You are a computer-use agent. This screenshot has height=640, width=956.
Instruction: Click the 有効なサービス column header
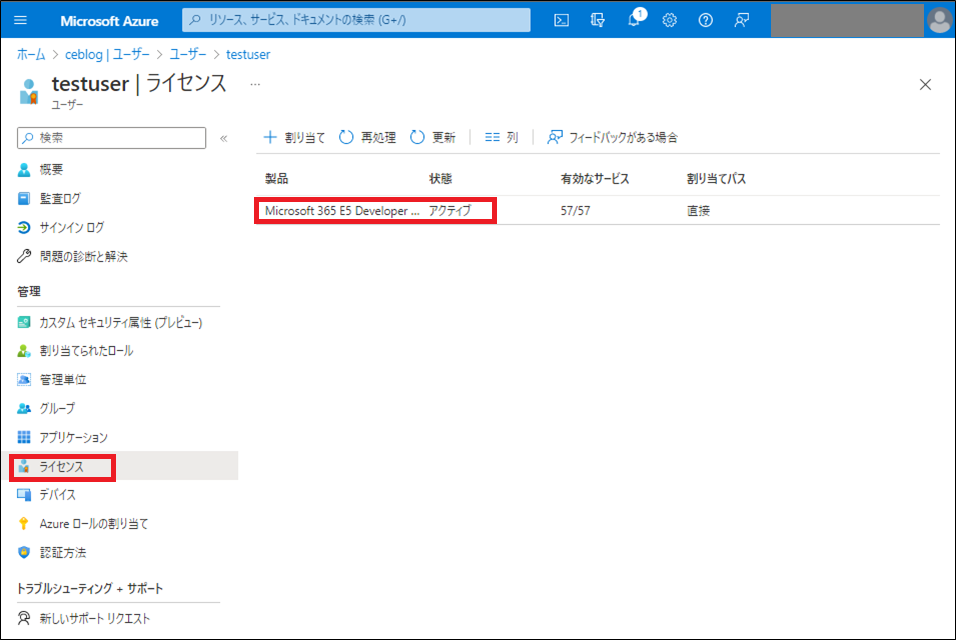[594, 179]
